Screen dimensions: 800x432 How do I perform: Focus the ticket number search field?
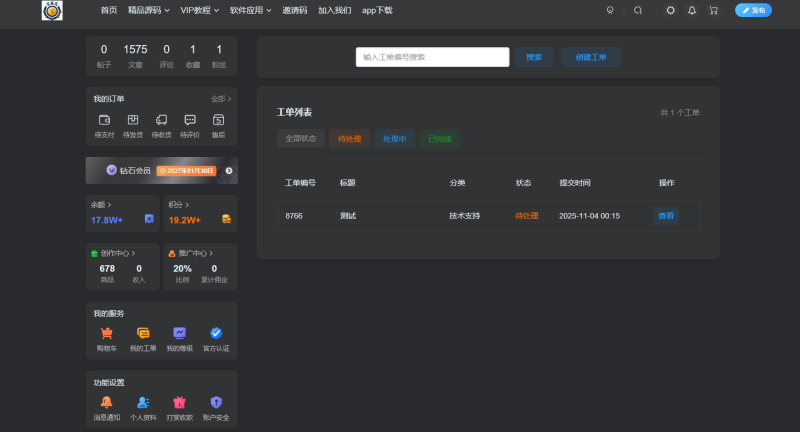click(x=432, y=57)
